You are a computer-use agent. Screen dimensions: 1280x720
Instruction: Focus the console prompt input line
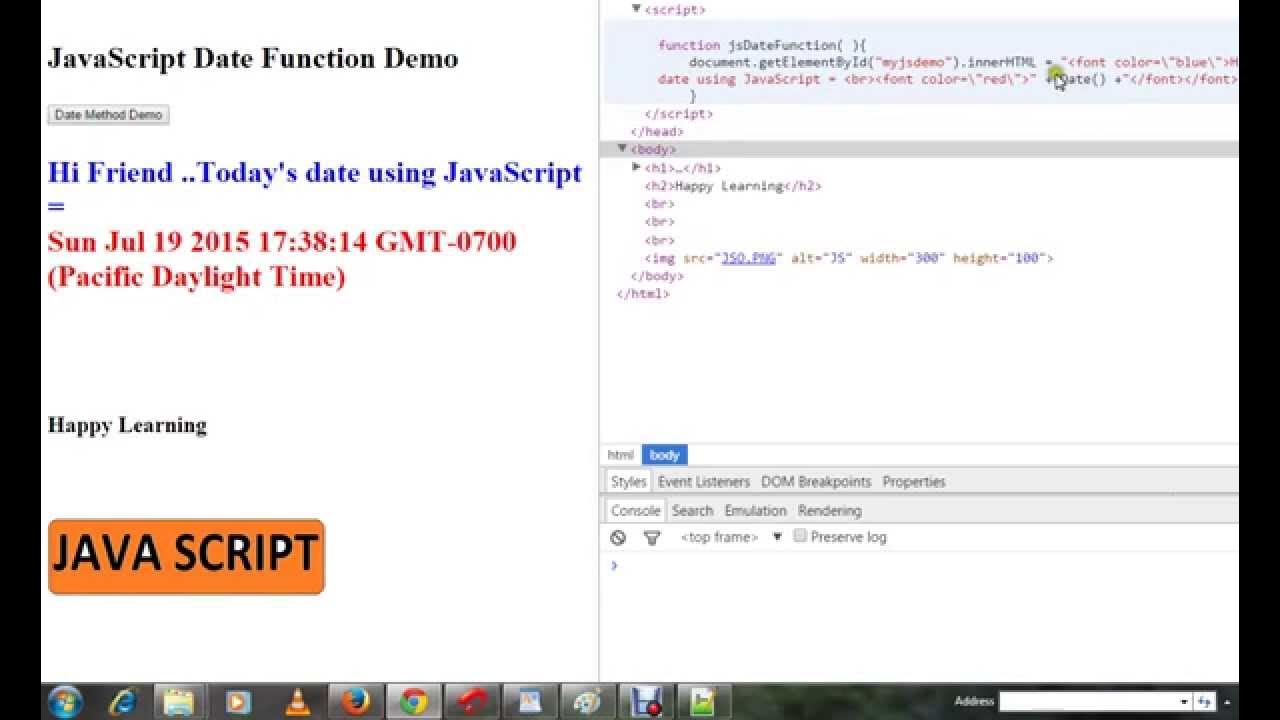(925, 565)
